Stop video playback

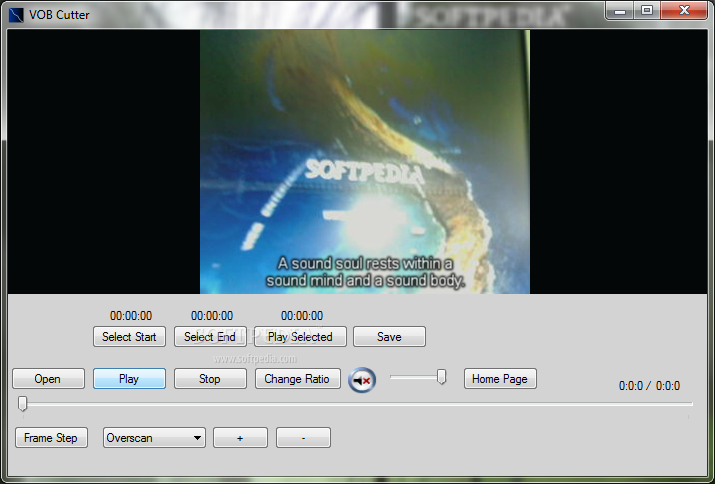(210, 379)
